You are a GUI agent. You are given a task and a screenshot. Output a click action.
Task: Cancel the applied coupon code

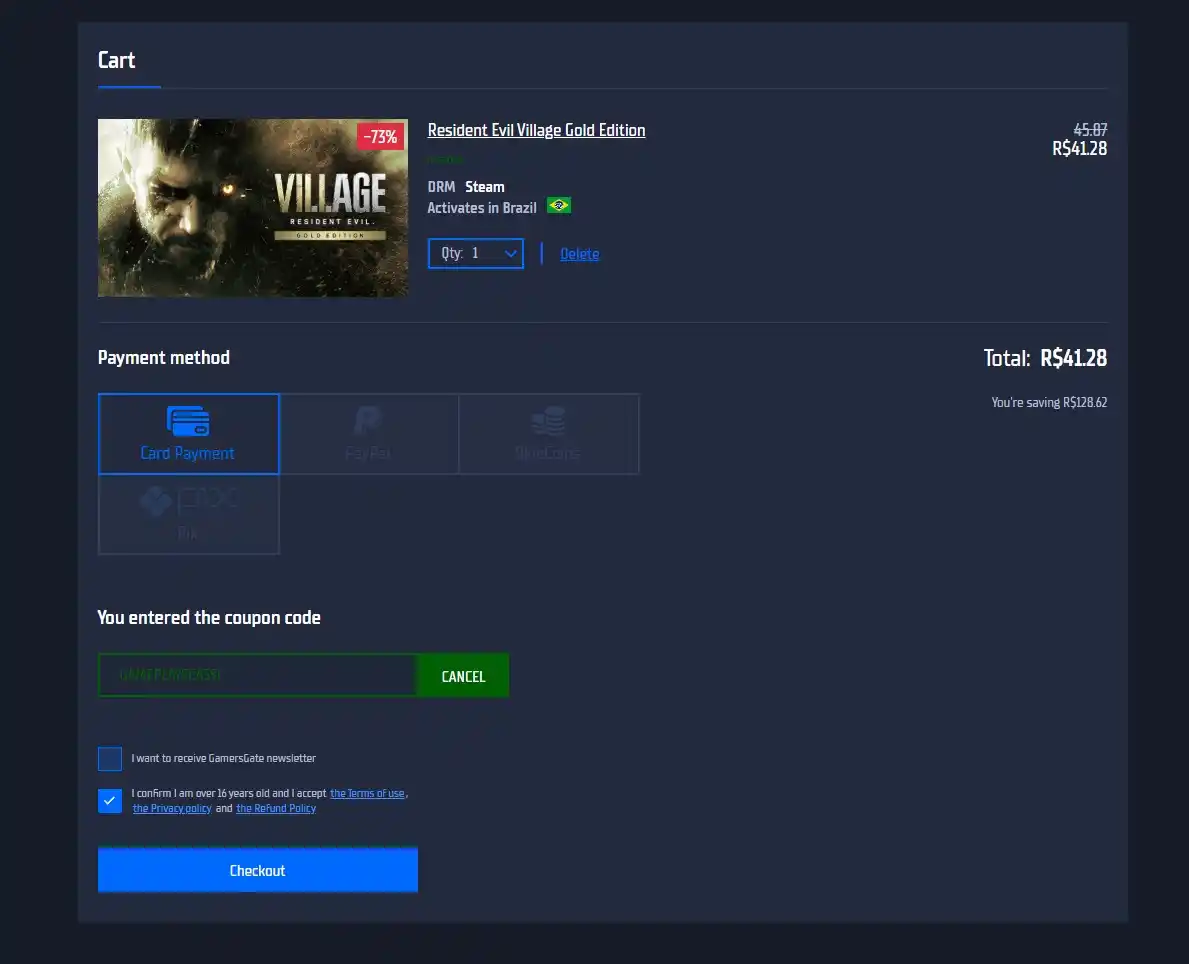tap(463, 676)
